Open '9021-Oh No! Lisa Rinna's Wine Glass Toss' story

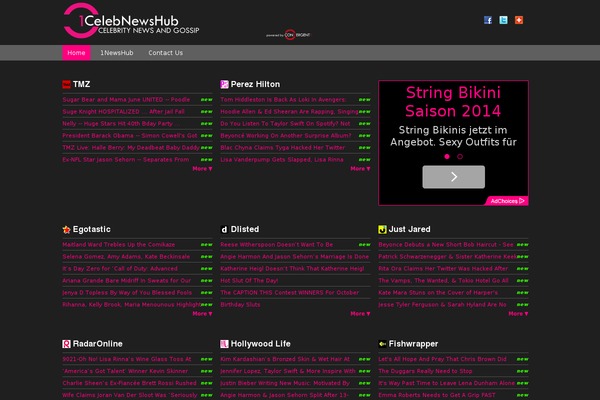pos(127,359)
